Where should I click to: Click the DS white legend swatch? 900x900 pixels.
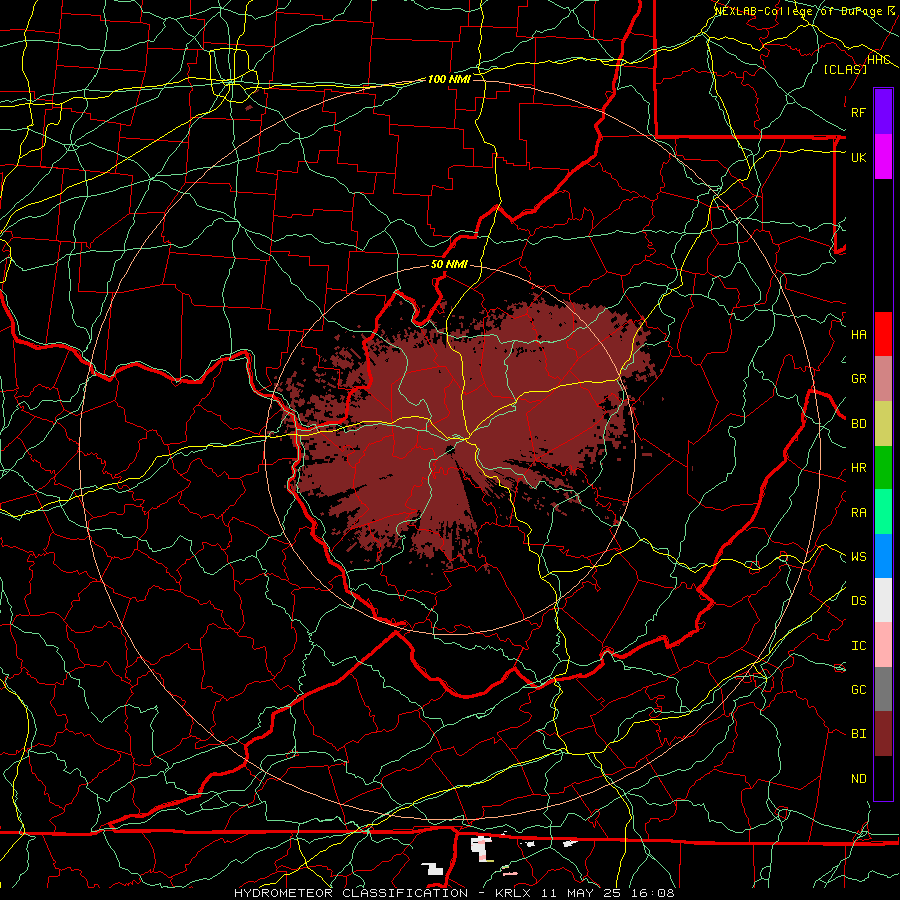[x=883, y=600]
